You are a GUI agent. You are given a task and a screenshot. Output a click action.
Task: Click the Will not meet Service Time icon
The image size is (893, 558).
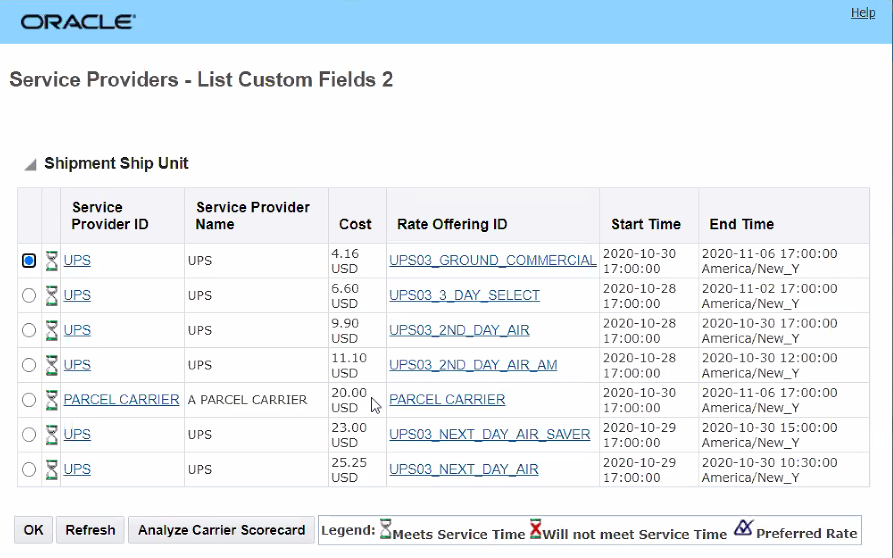pos(535,529)
